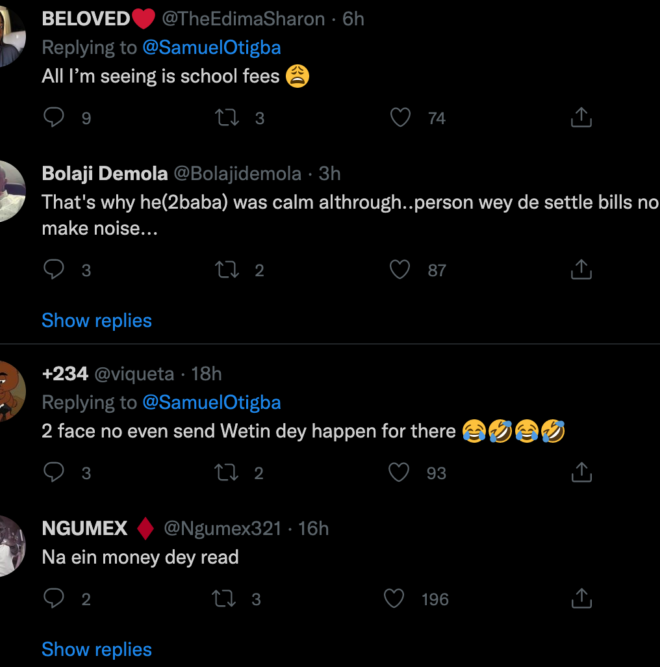Open @SamuelOtigba mention in BELOVED's reply

point(212,48)
